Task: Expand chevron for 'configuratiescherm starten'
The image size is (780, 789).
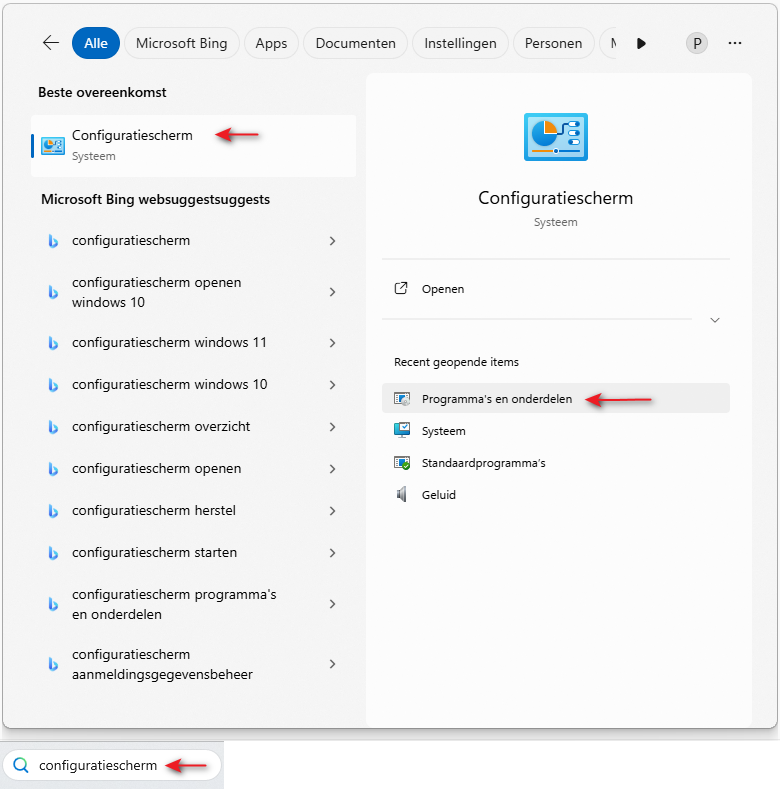Action: (x=332, y=553)
